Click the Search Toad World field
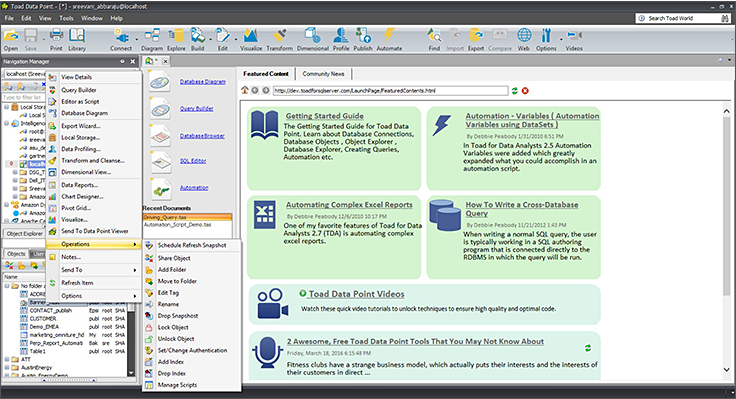 pos(682,18)
